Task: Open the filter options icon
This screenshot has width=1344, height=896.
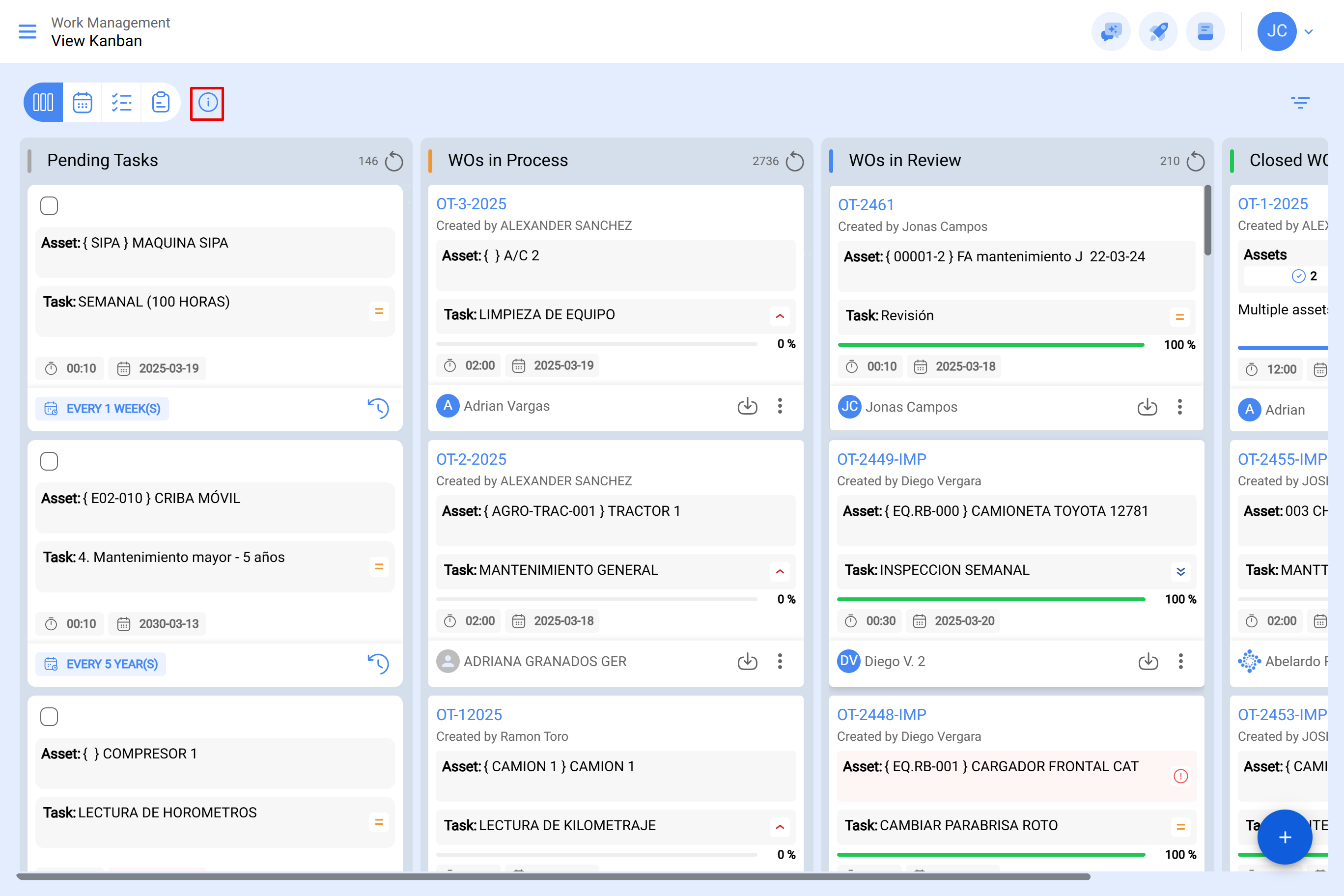Action: pyautogui.click(x=1300, y=102)
